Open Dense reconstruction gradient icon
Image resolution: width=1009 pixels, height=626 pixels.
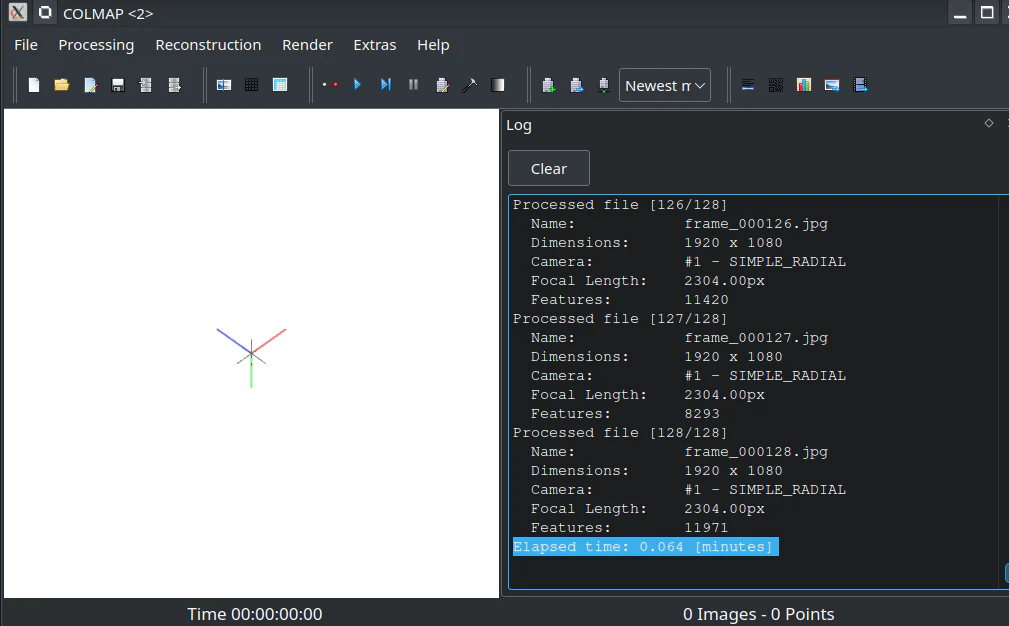(x=498, y=85)
